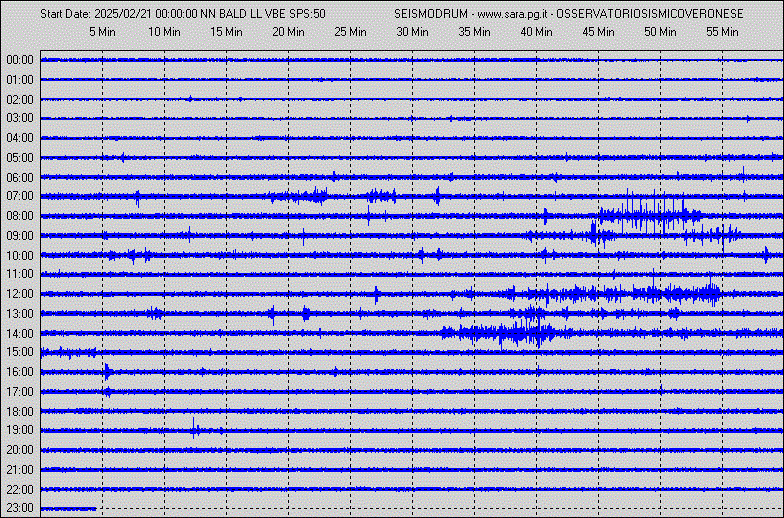This screenshot has height=518, width=784.
Task: Click the 17:00 hour trace label
Action: (x=20, y=392)
